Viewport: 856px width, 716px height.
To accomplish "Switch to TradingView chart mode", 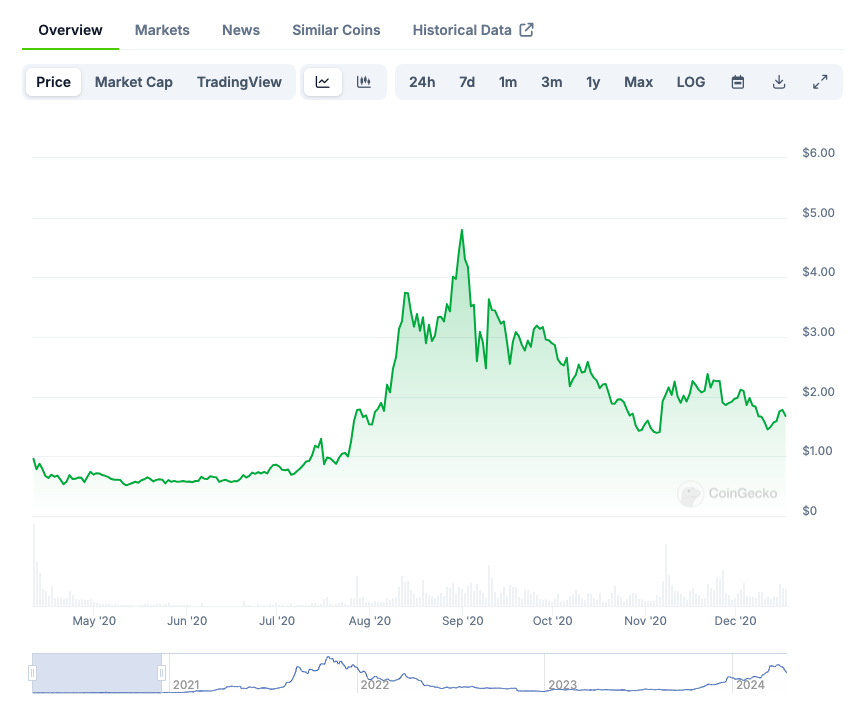I will [239, 82].
